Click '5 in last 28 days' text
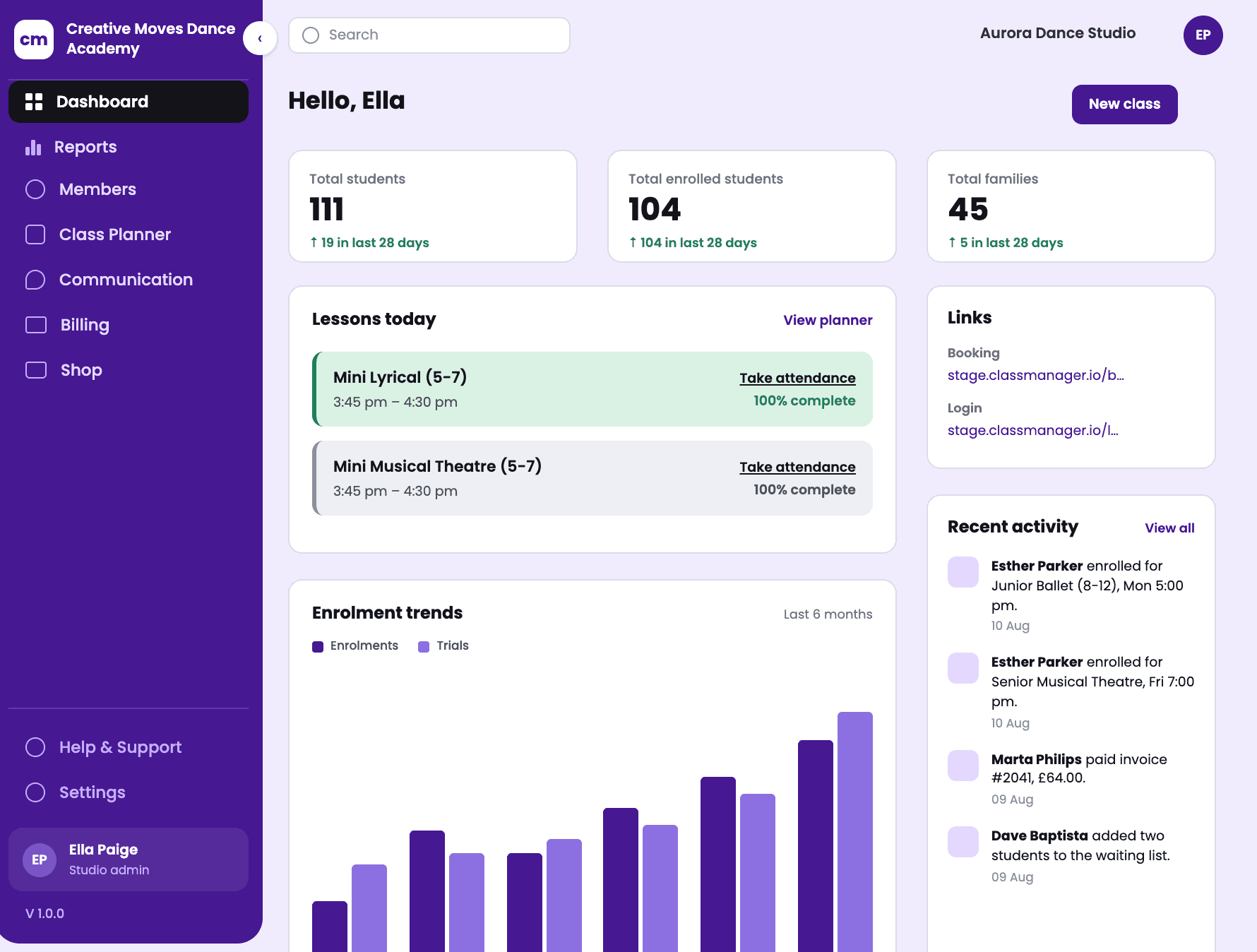The width and height of the screenshot is (1257, 952). click(x=1011, y=242)
